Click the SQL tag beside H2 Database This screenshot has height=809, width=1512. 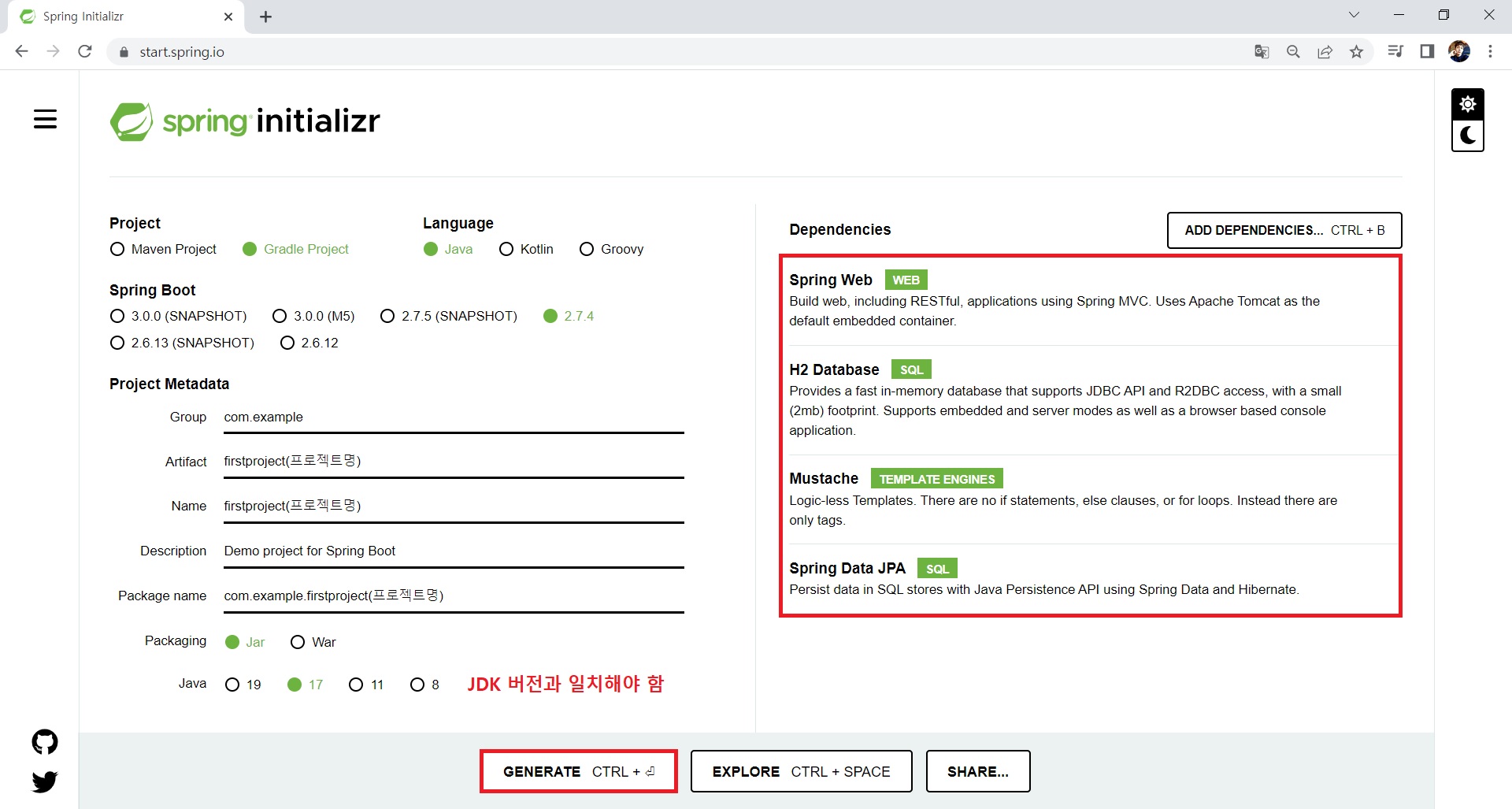click(911, 369)
